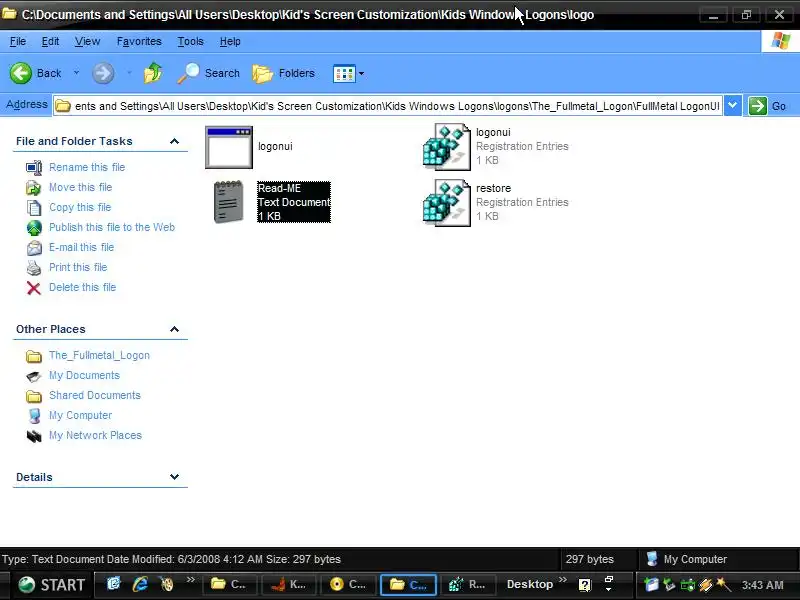
Task: Go up one folder level
Action: pyautogui.click(x=153, y=73)
